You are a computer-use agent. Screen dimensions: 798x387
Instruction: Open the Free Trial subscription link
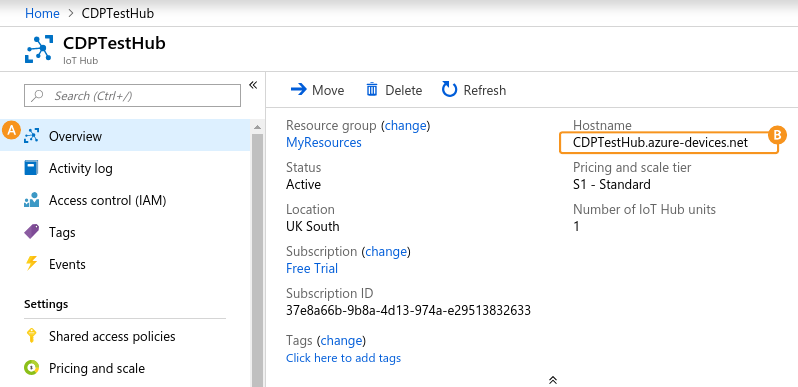click(312, 268)
